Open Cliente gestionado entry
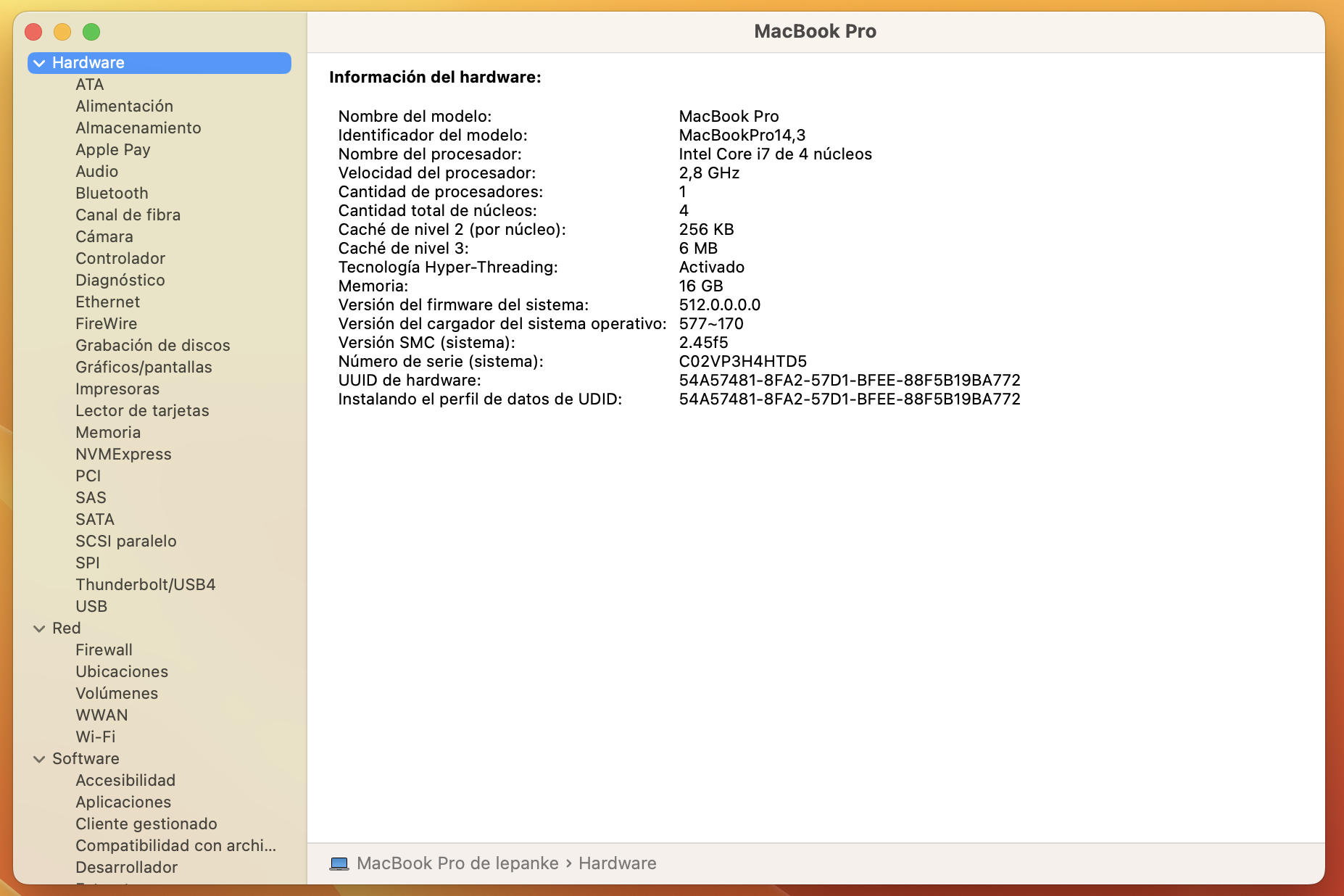The height and width of the screenshot is (896, 1344). coord(146,824)
